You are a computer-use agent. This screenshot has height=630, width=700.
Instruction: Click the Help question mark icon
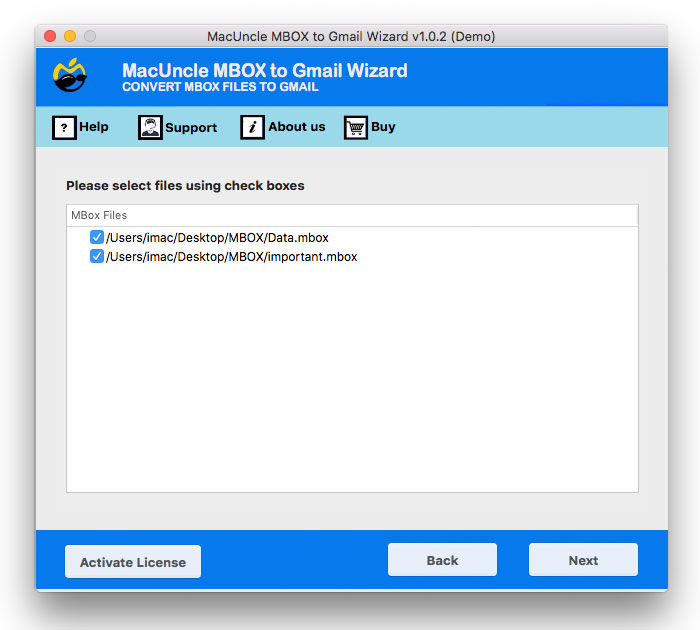click(x=64, y=128)
